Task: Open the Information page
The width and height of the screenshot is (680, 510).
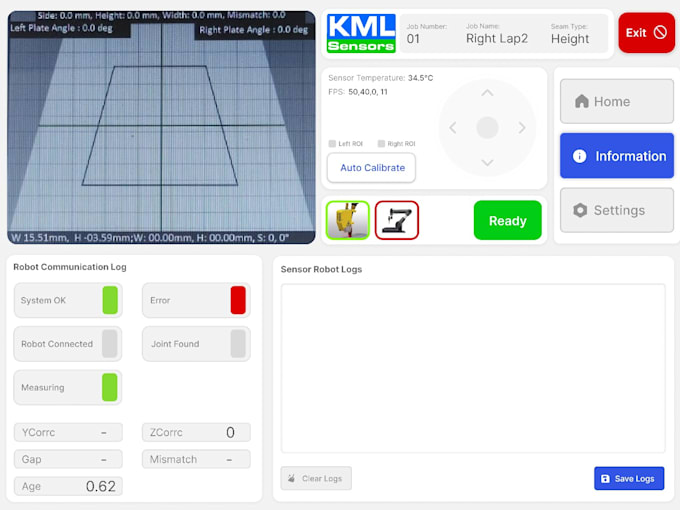Action: (x=616, y=156)
